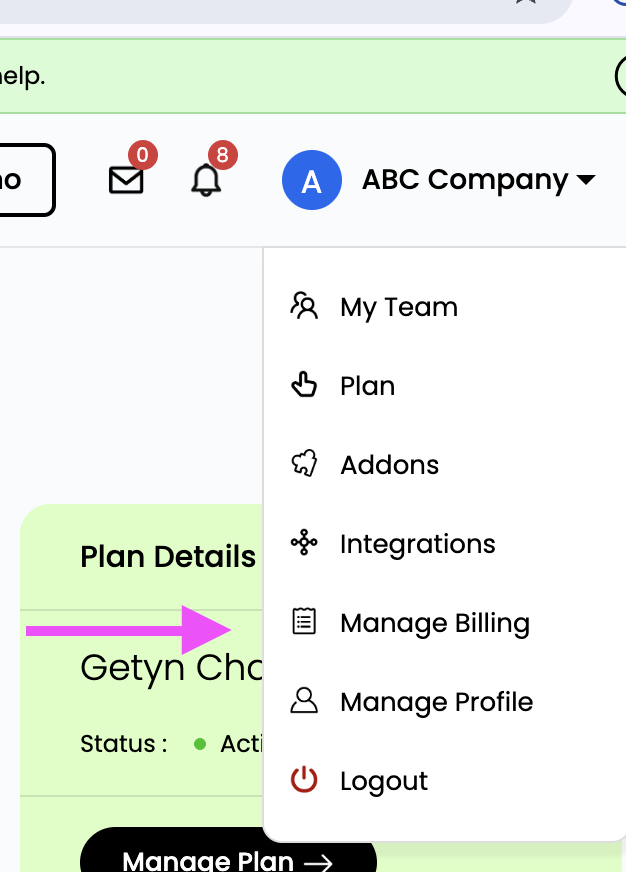Open the mail inbox envelope icon

[126, 180]
